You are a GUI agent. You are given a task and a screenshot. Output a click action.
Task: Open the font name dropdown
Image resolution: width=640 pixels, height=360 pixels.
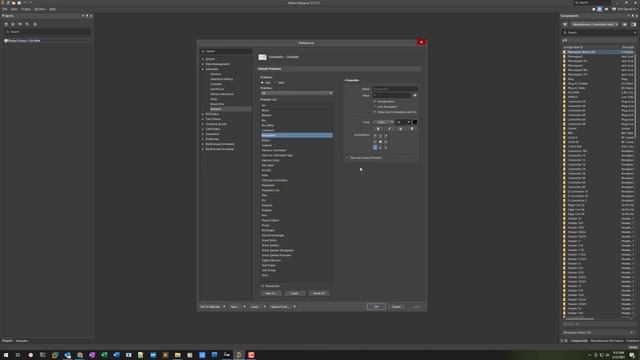pos(383,122)
